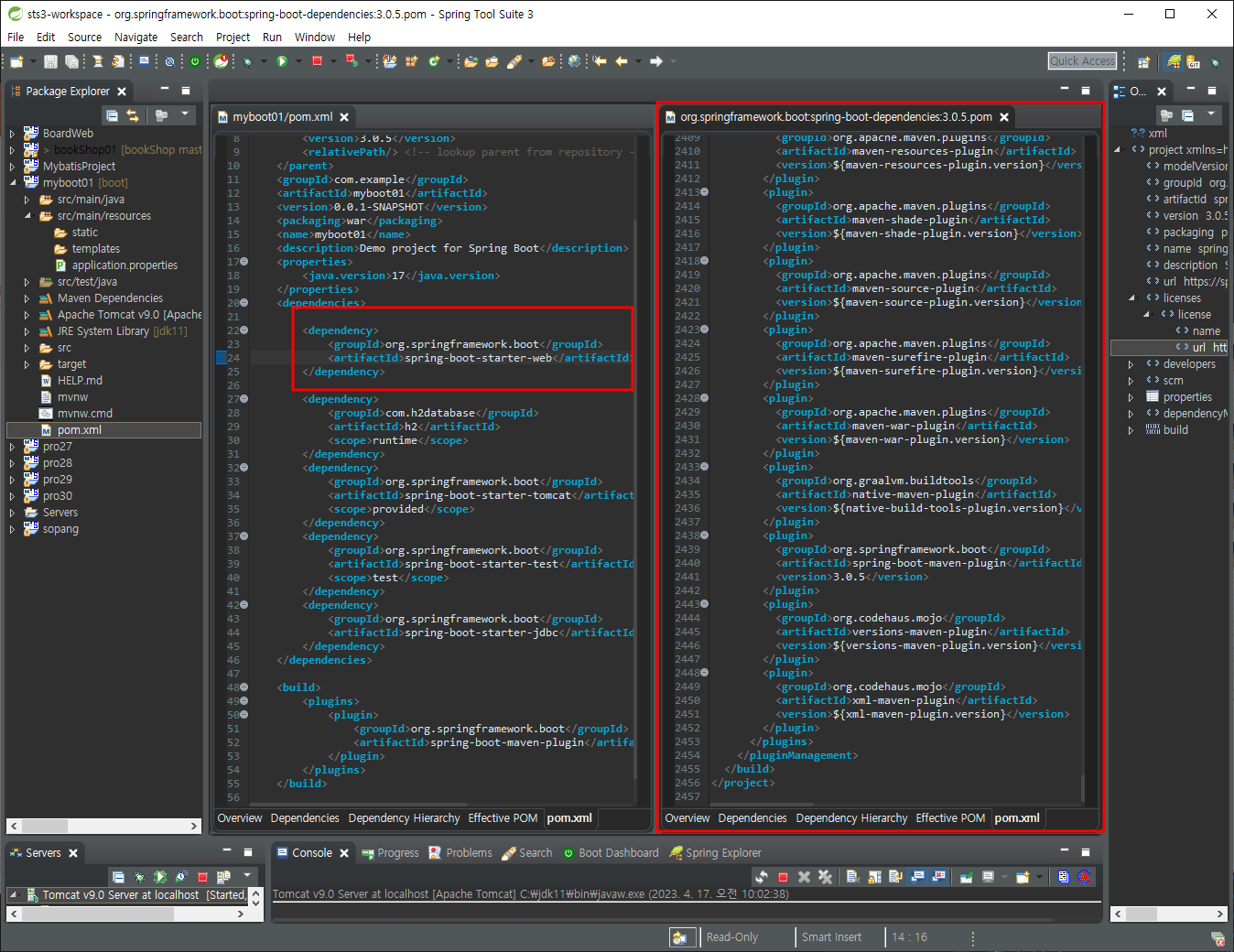Open the Spring Explorer tab
The height and width of the screenshot is (952, 1234).
(715, 852)
